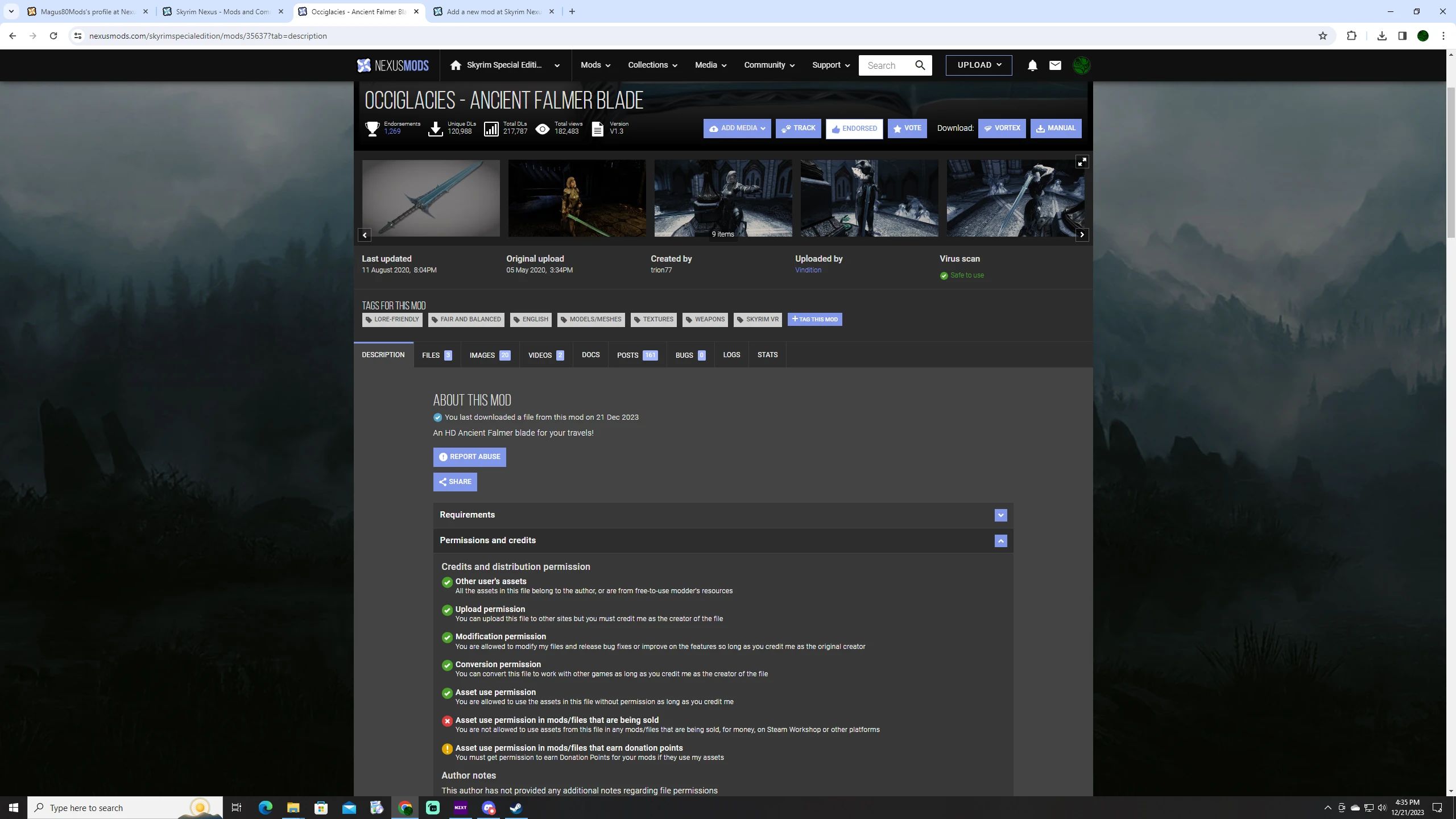This screenshot has width=1456, height=819.
Task: Open Microsoft Store from the taskbar
Action: (321, 808)
